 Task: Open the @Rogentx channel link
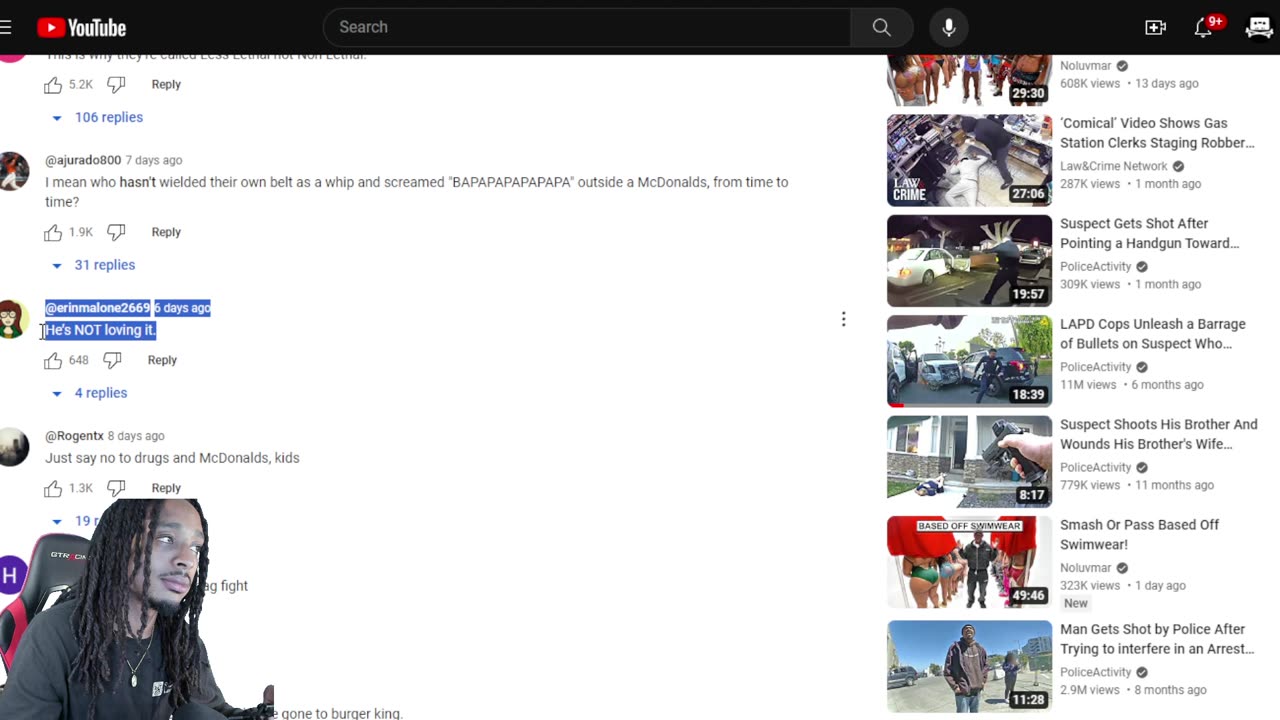pos(74,436)
